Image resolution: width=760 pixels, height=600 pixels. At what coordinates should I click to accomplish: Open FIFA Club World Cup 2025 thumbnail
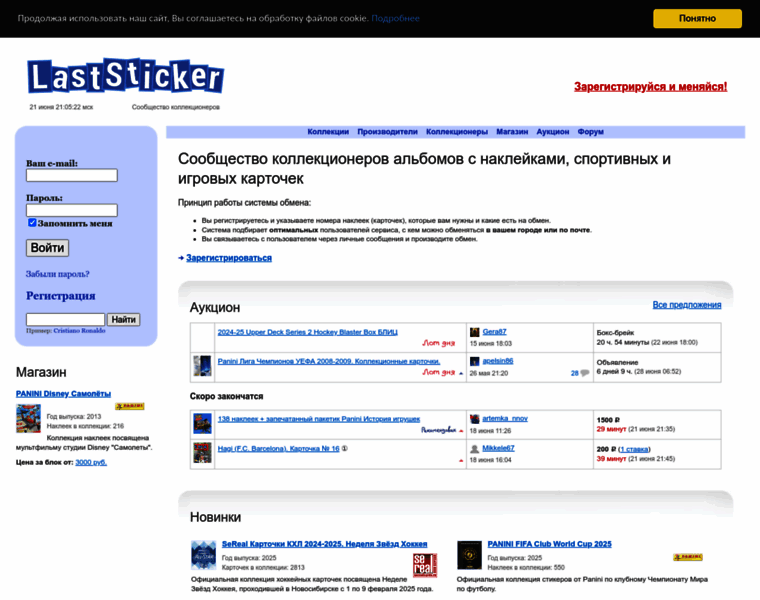pos(469,555)
